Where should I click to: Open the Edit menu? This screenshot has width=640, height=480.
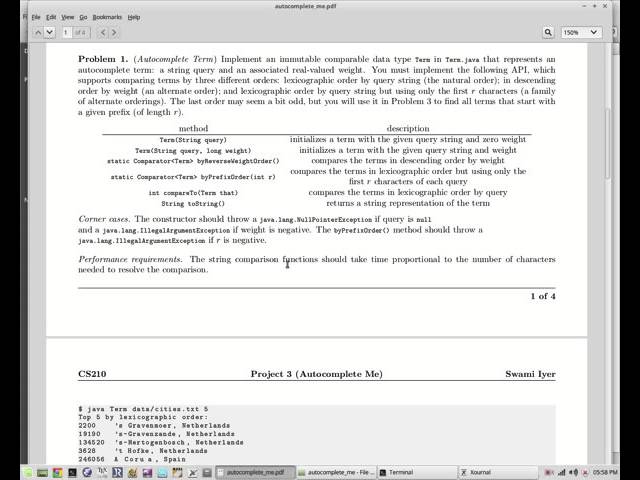51,17
